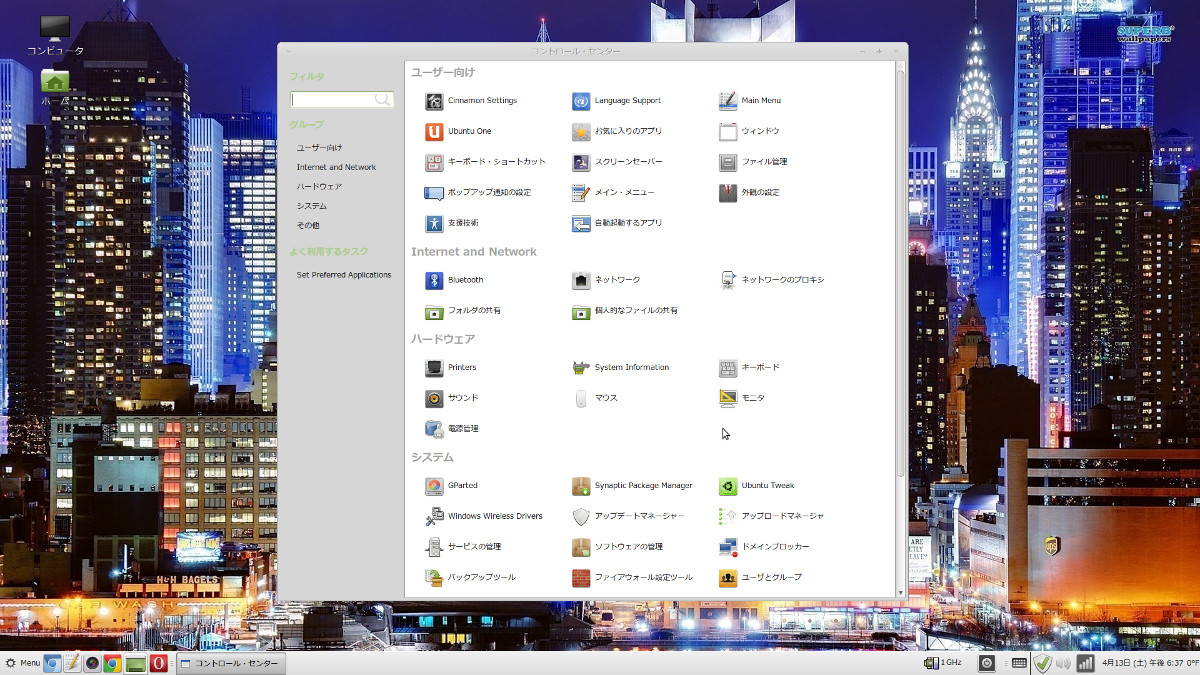Select Internet and Network group in sidebar
The width and height of the screenshot is (1200, 675).
click(x=336, y=167)
